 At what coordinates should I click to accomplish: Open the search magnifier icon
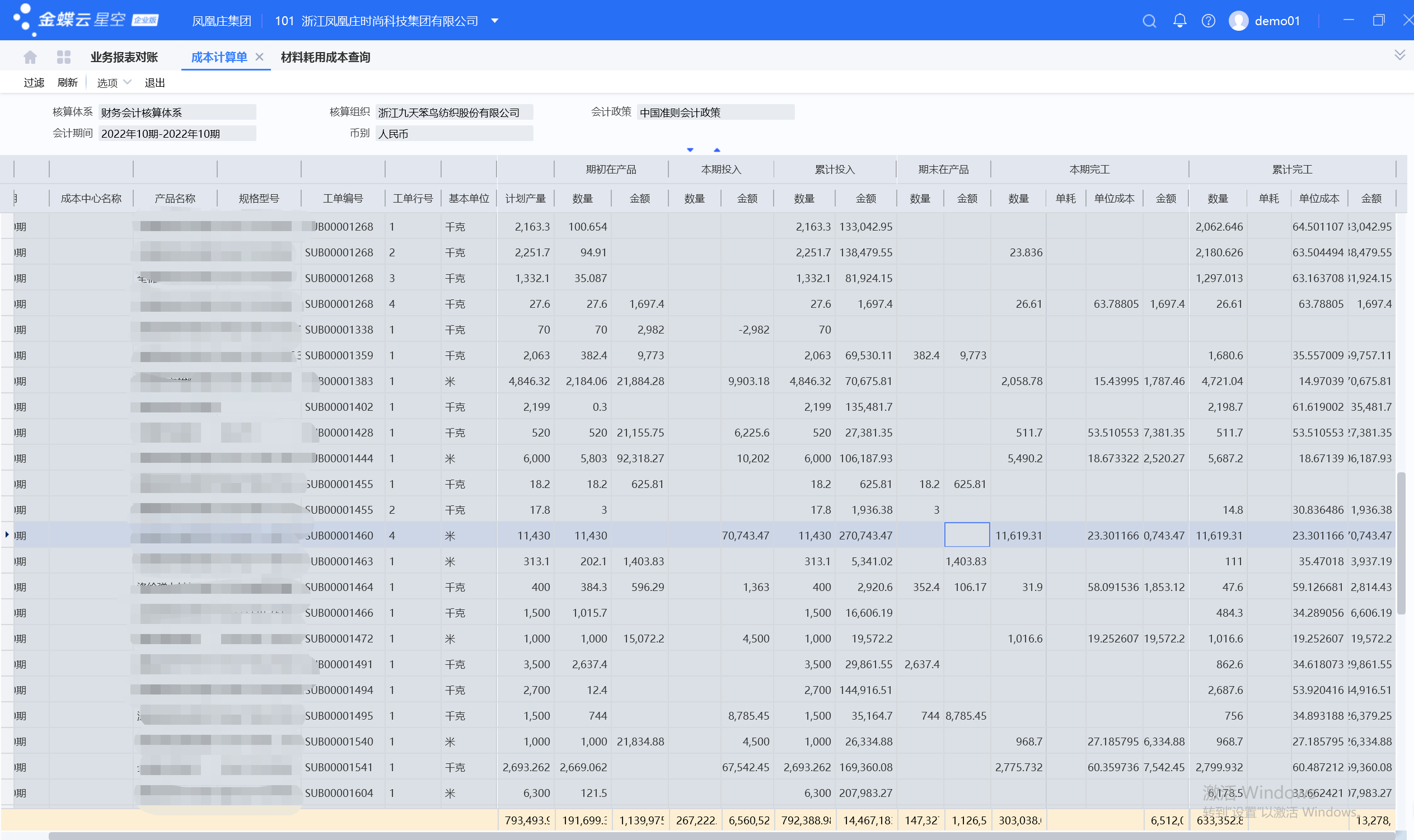1149,21
